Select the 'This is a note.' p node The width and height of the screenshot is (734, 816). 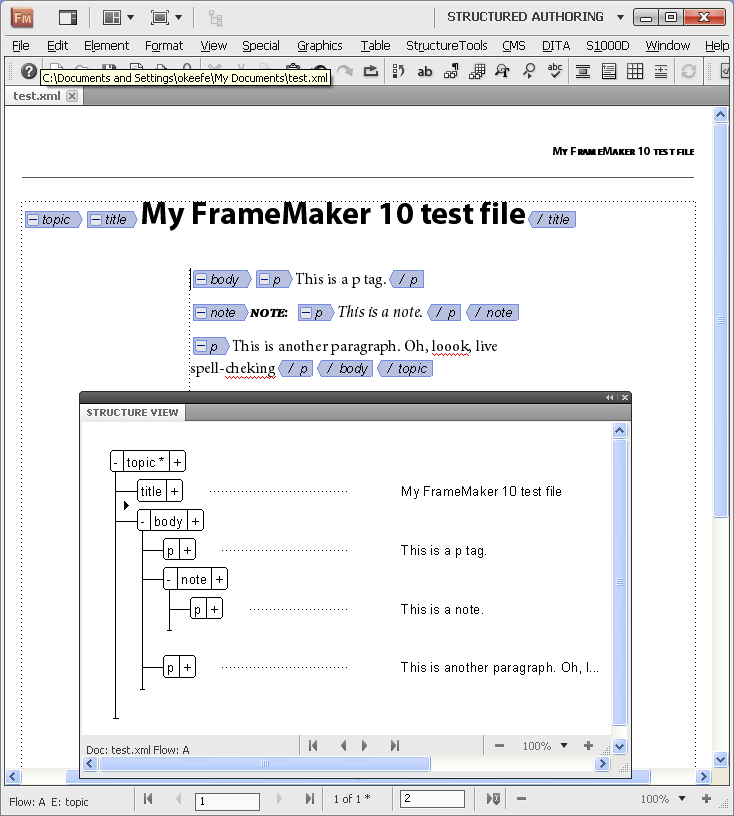(198, 609)
